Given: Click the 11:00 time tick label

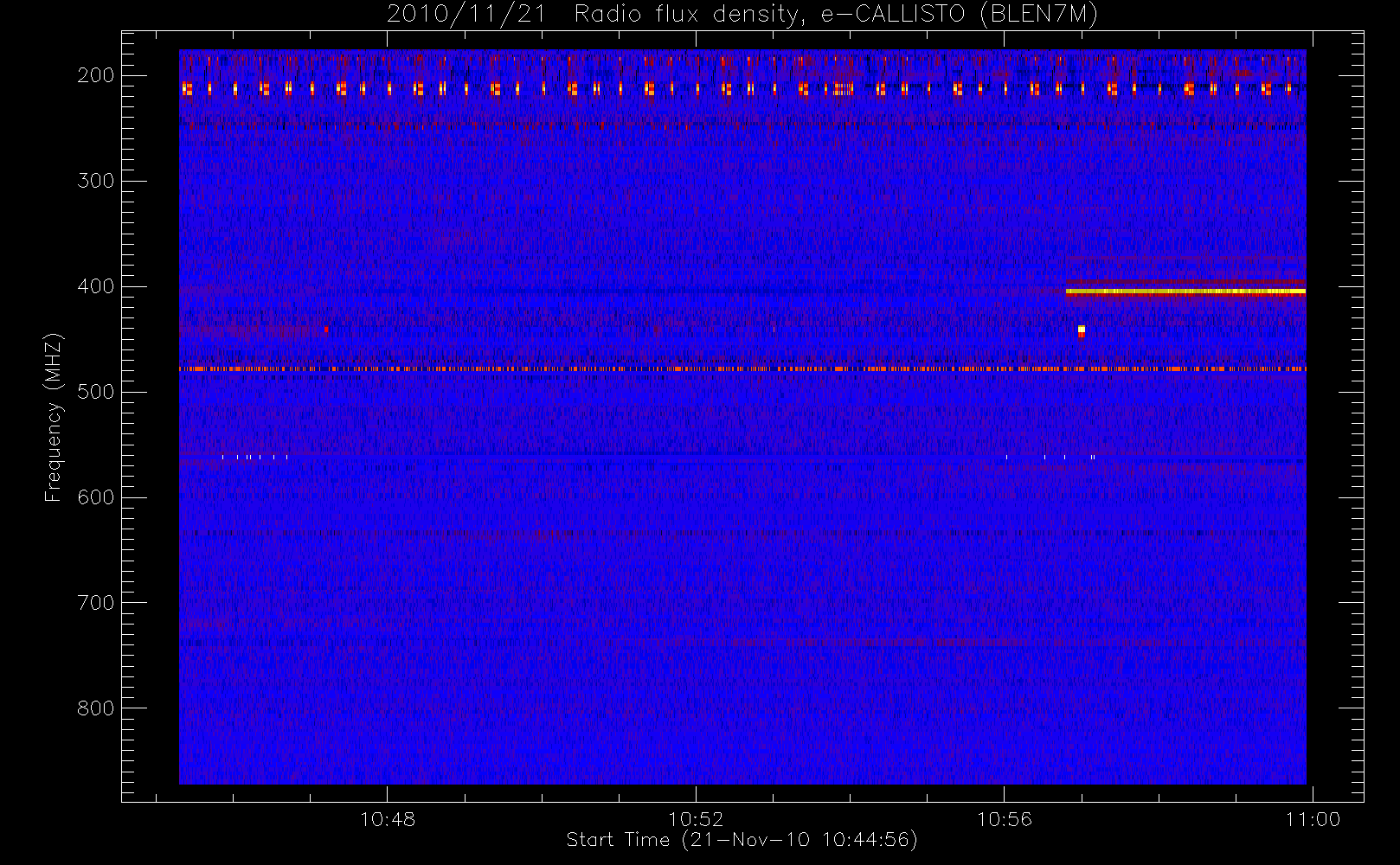Looking at the screenshot, I should point(1313,819).
